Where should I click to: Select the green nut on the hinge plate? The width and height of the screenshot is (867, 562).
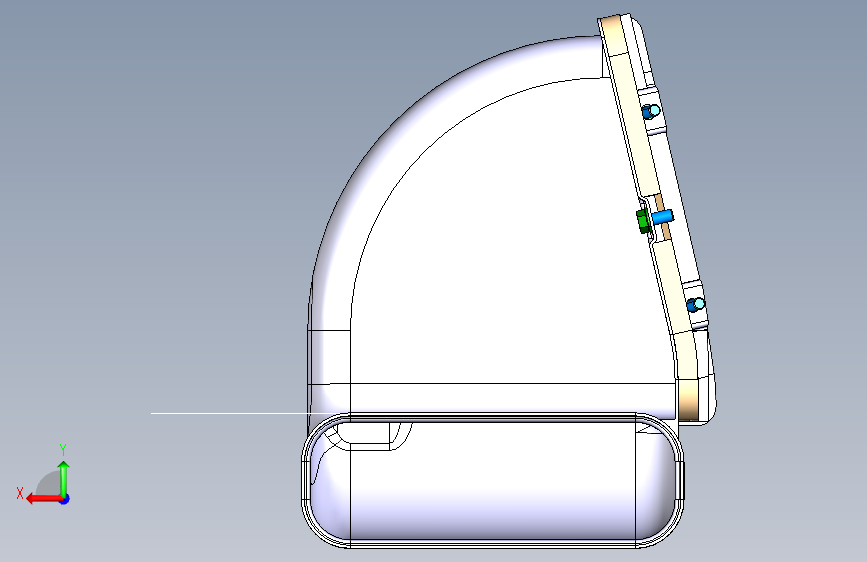tap(643, 221)
